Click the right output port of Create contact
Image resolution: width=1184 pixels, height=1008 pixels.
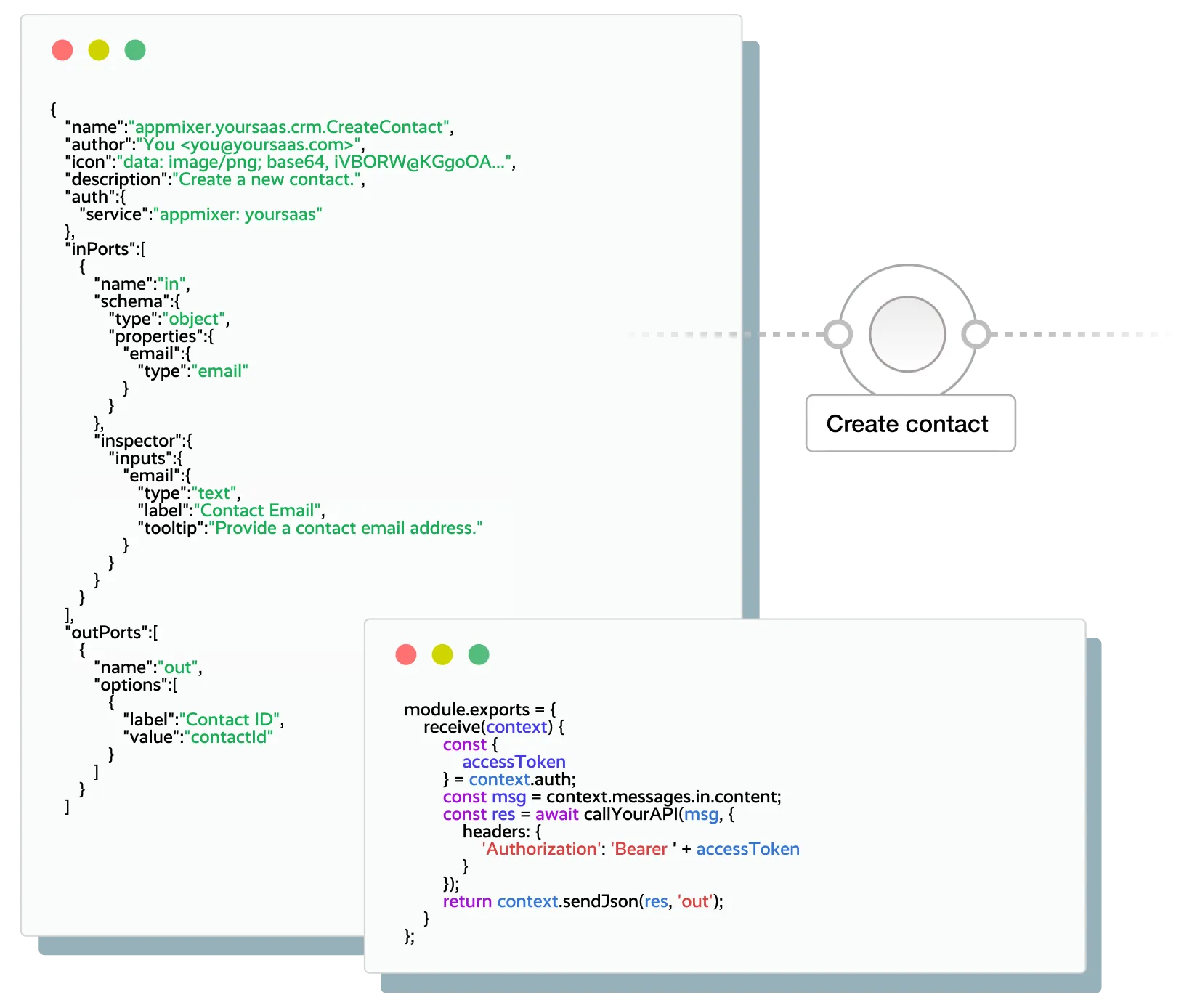point(974,335)
